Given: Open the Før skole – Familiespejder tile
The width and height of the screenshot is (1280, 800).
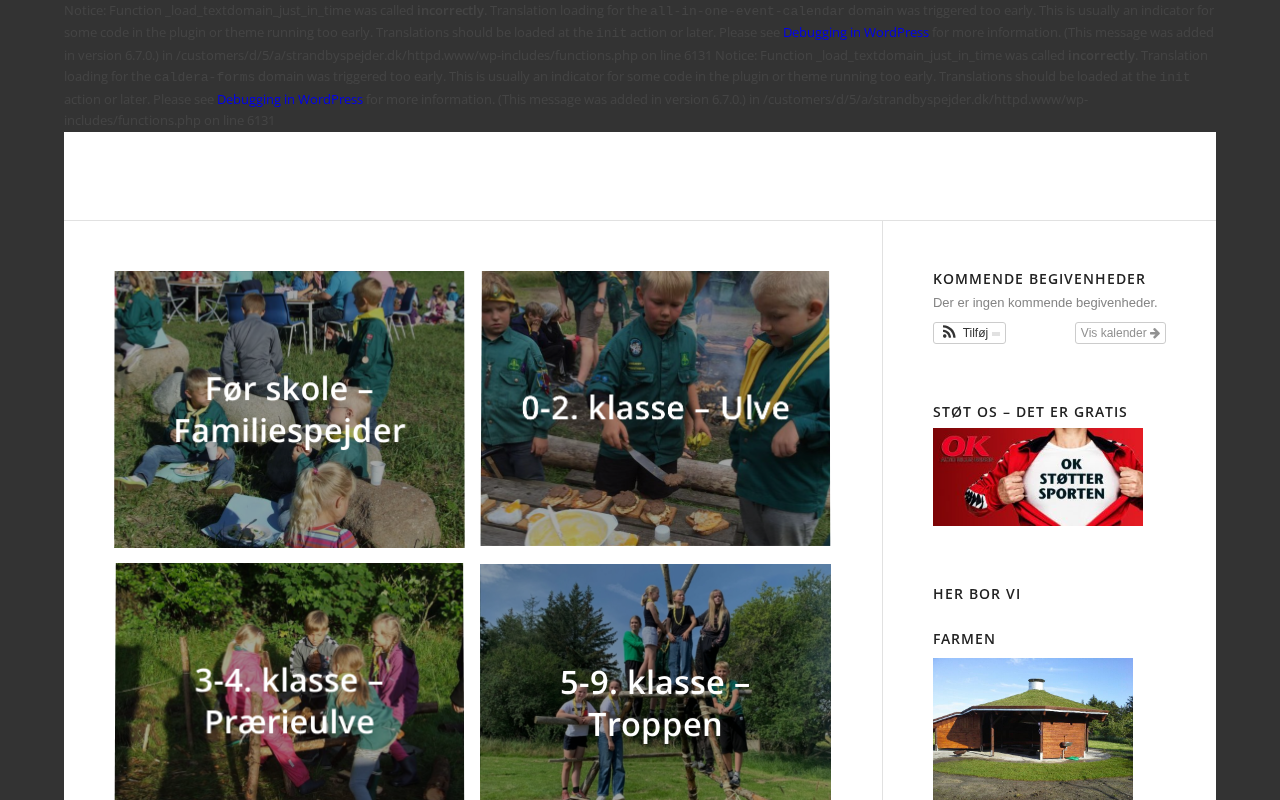Looking at the screenshot, I should (x=289, y=409).
